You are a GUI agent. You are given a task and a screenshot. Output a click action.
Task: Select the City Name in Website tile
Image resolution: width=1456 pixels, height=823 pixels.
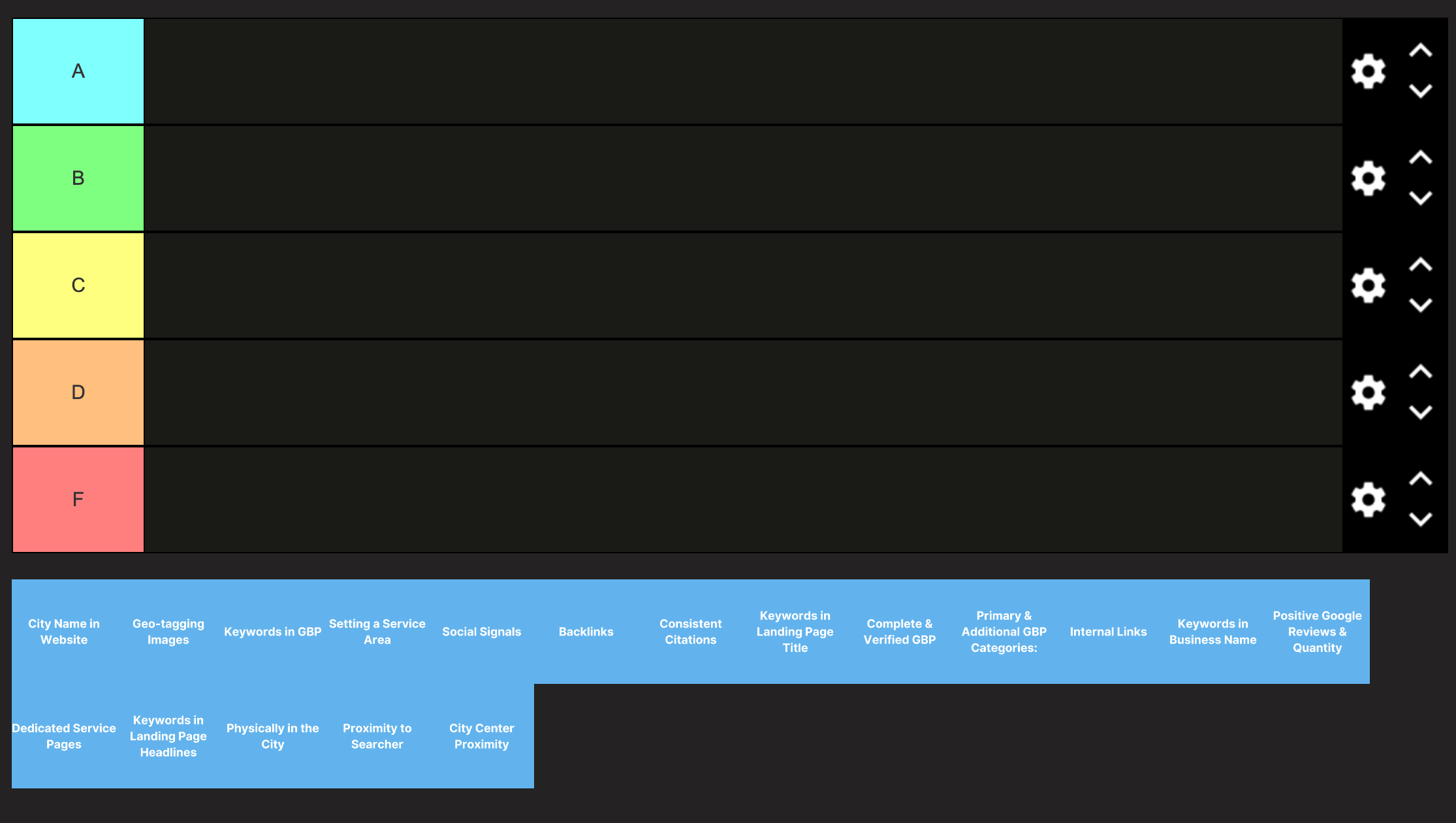click(x=64, y=632)
